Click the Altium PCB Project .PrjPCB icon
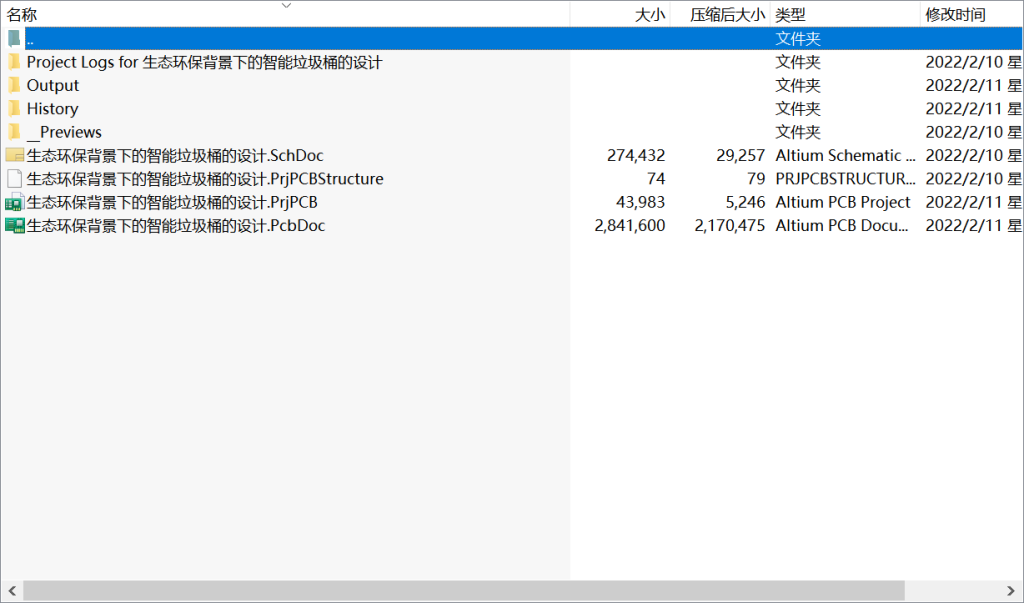Image resolution: width=1024 pixels, height=603 pixels. 14,201
